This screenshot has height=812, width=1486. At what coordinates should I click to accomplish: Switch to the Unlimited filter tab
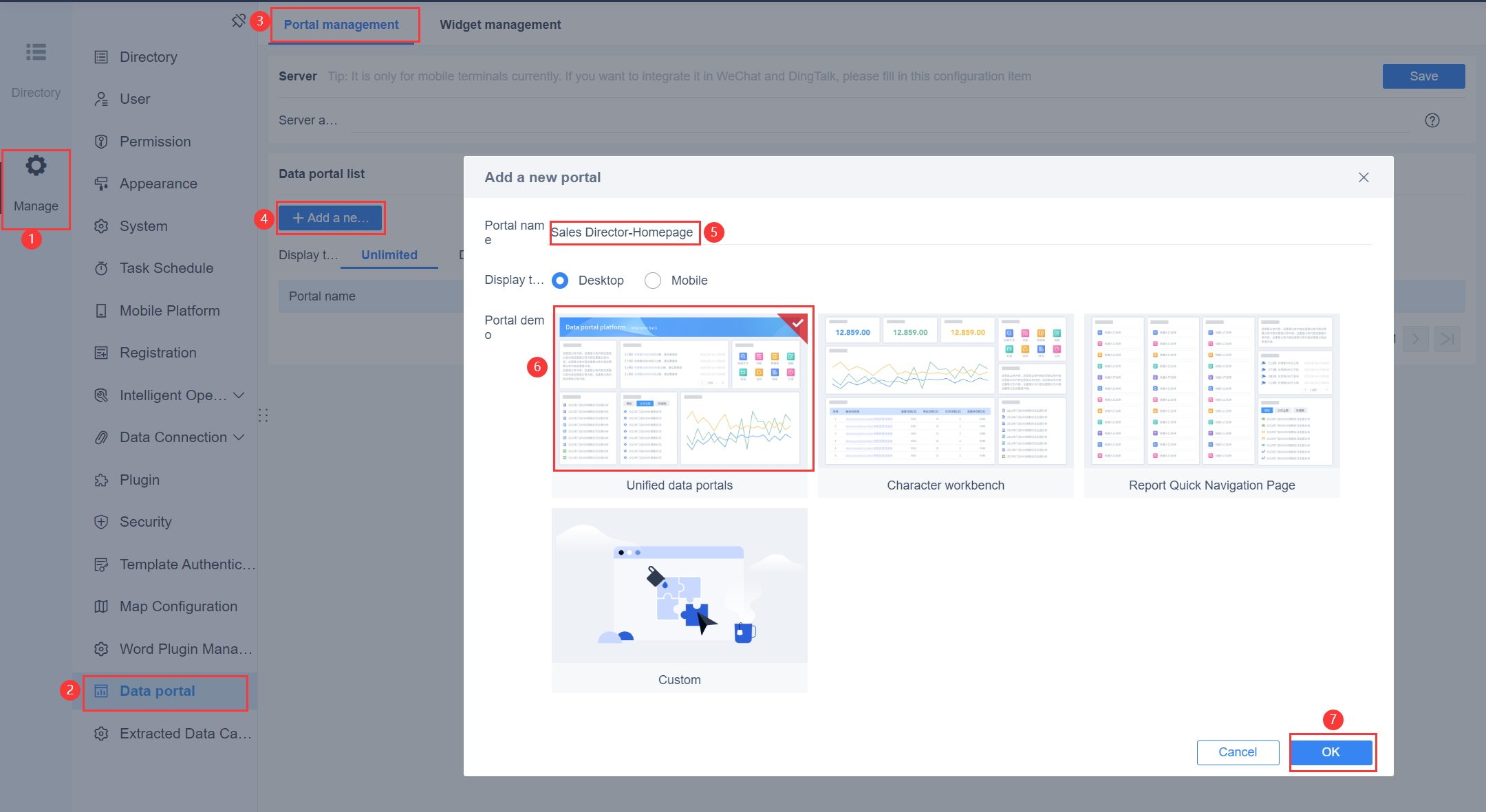point(389,254)
